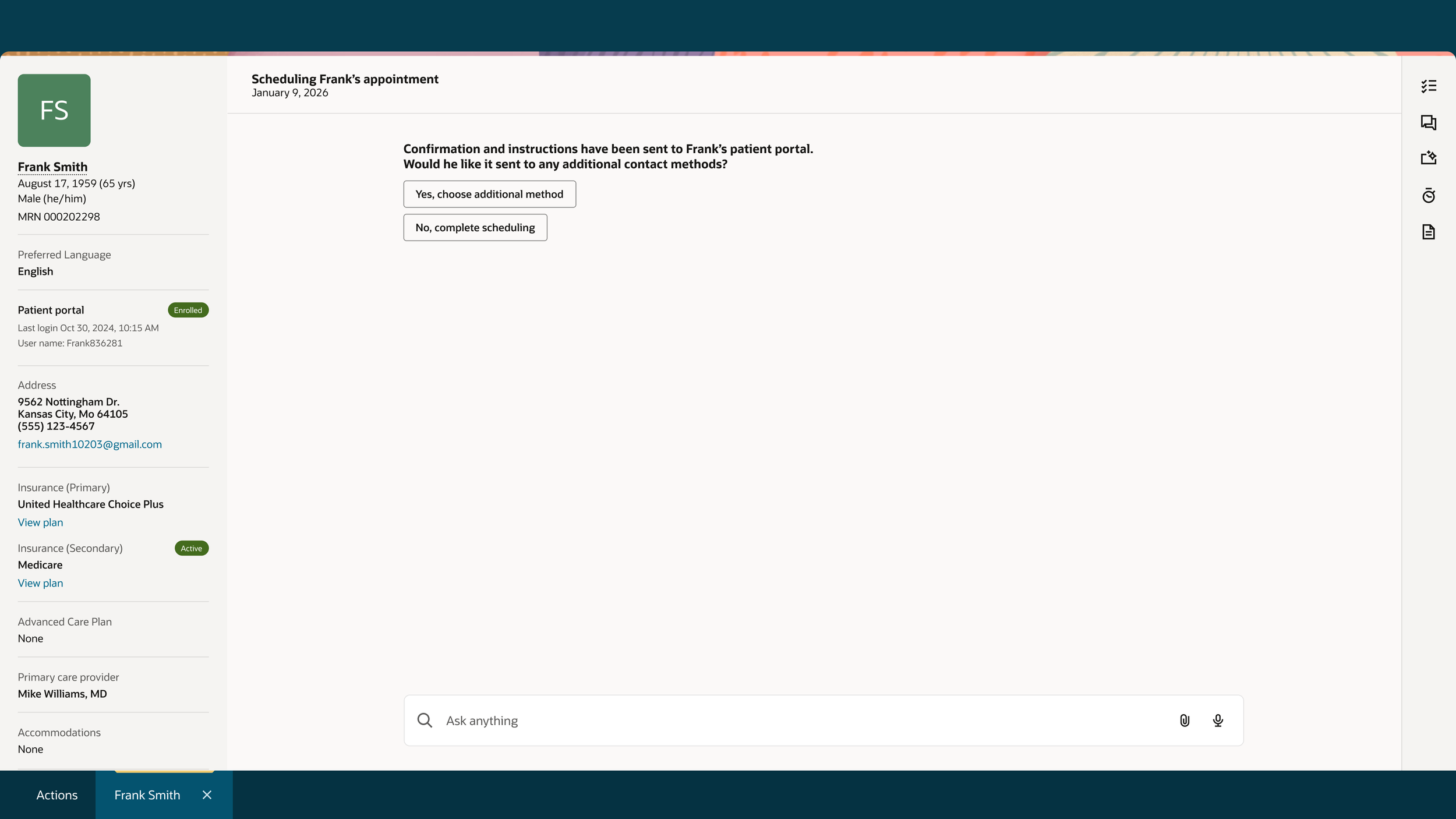Click the Enrolled patient portal badge
The width and height of the screenshot is (1456, 819).
point(188,310)
